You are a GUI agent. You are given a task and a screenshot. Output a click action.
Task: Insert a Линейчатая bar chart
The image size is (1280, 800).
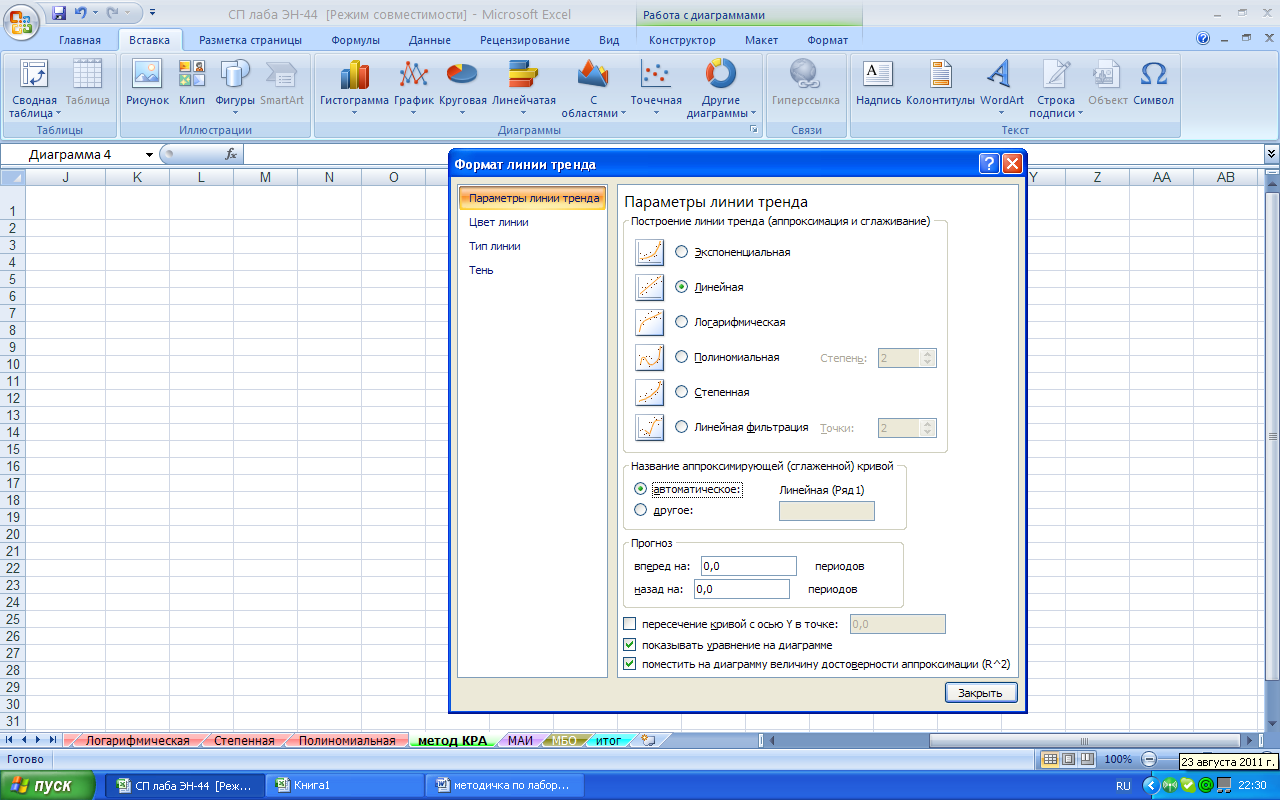(523, 88)
